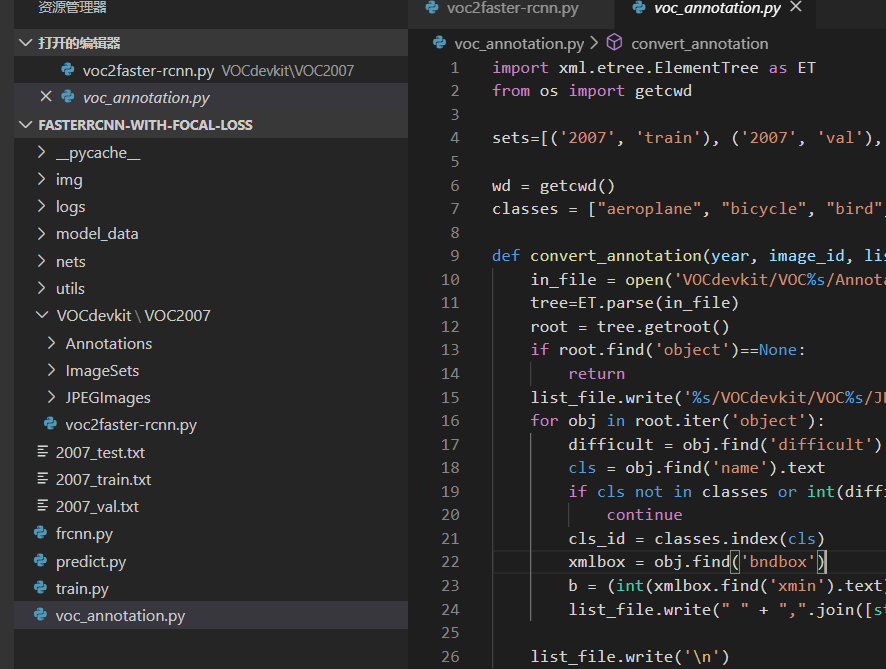This screenshot has height=669, width=886.
Task: Collapse the VOCdevkit \ VOC2007 folder
Action: 41,315
